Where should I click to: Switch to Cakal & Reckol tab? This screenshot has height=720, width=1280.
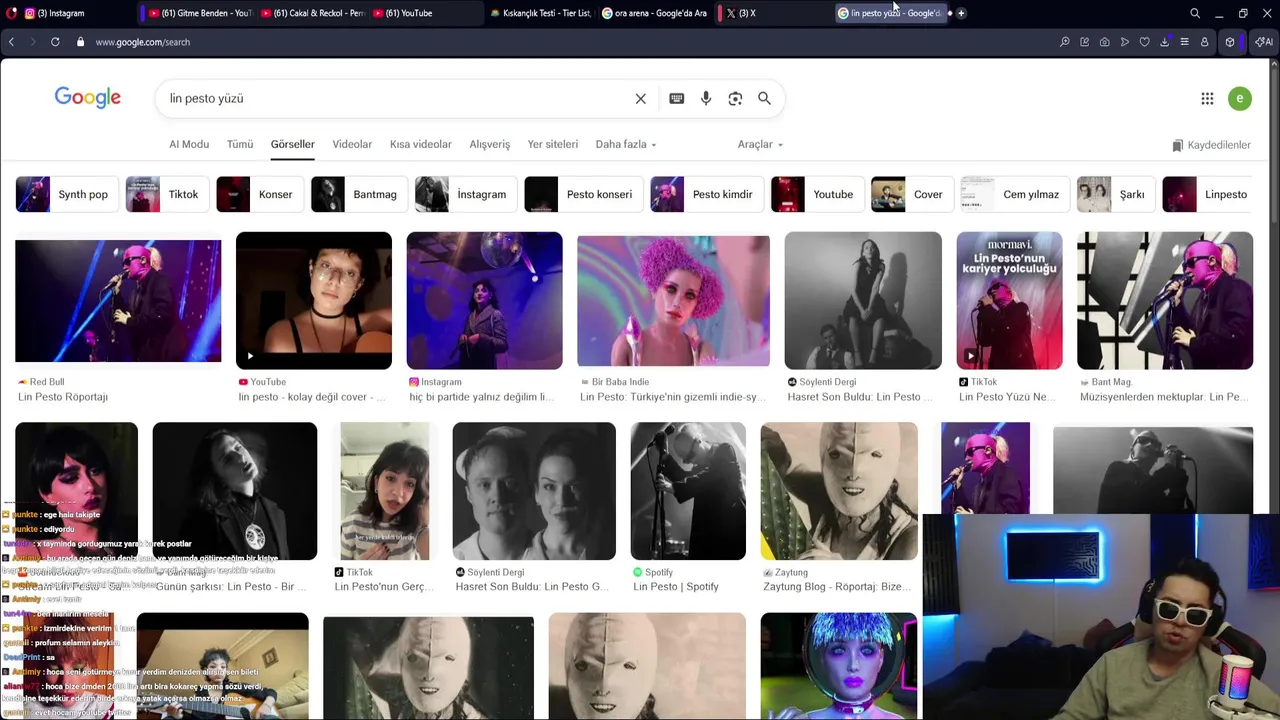coord(312,13)
